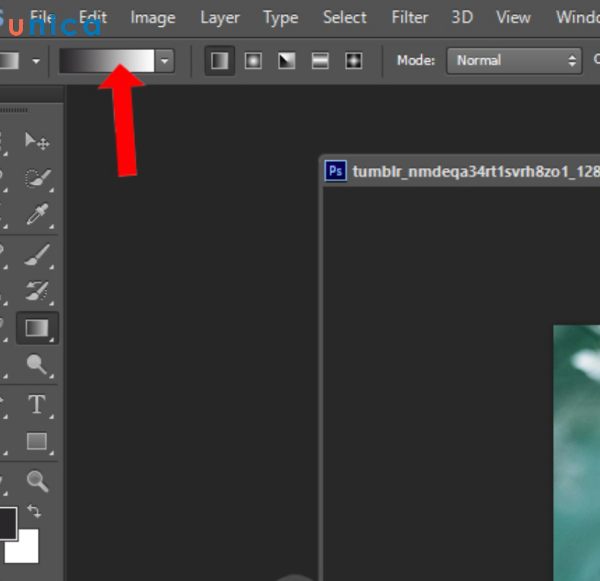Choose Linear Gradient style
600x581 pixels.
pos(220,60)
